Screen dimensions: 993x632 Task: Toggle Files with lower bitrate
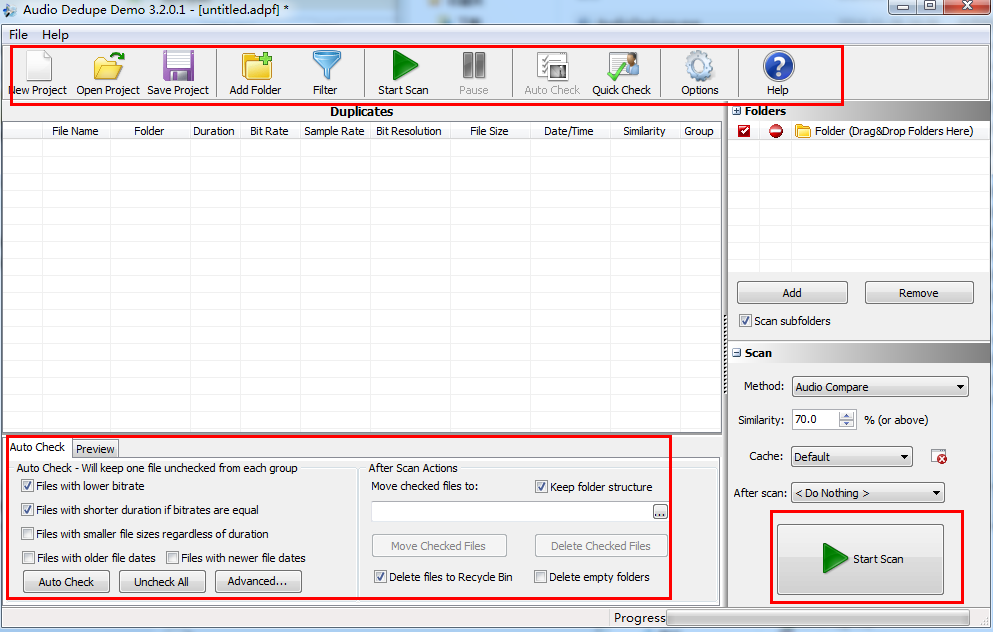(x=27, y=486)
